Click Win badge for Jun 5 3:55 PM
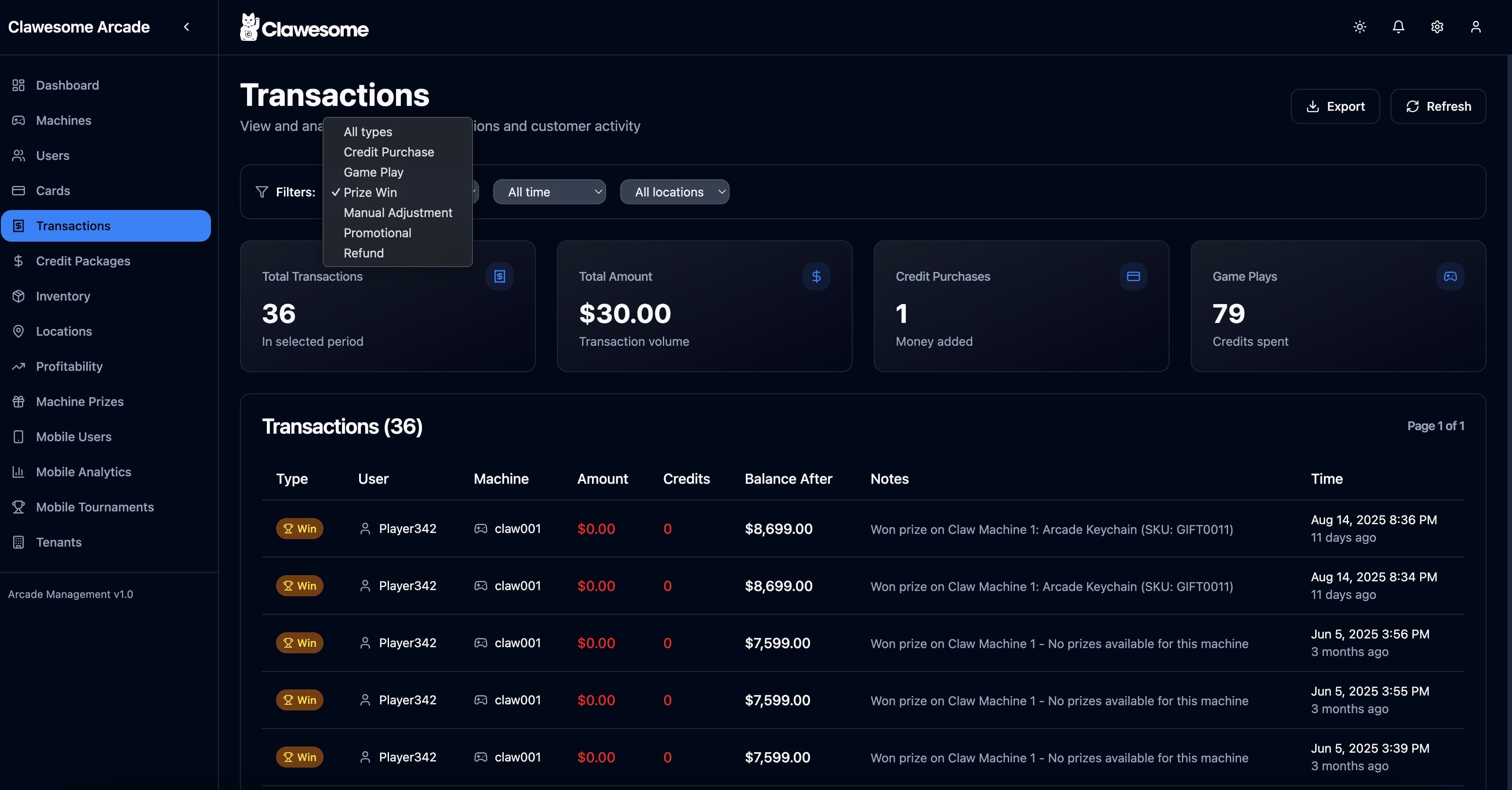This screenshot has width=1512, height=790. coord(299,699)
